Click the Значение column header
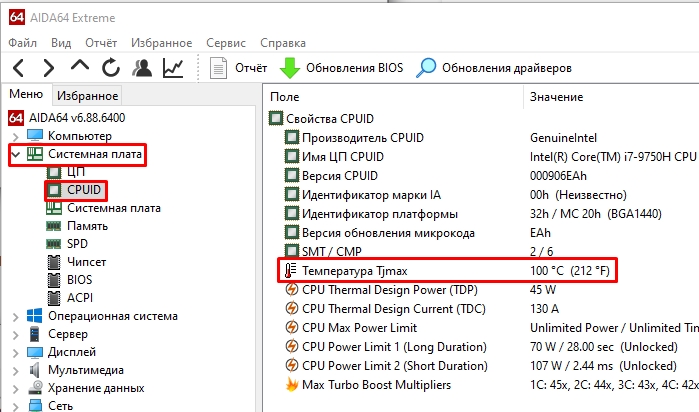Viewport: 699px width, 412px height. 556,97
